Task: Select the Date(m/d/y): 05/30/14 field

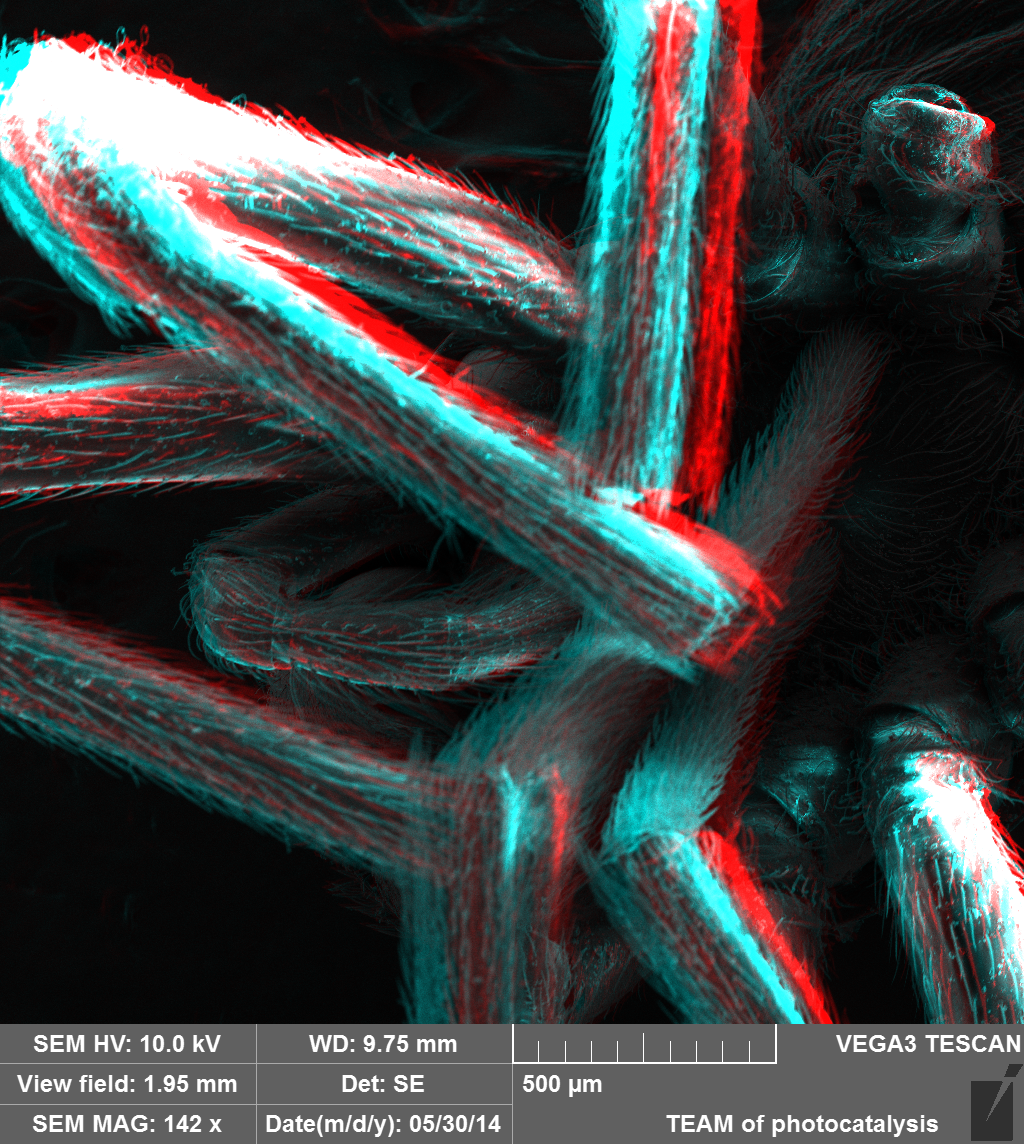Action: 383,1124
